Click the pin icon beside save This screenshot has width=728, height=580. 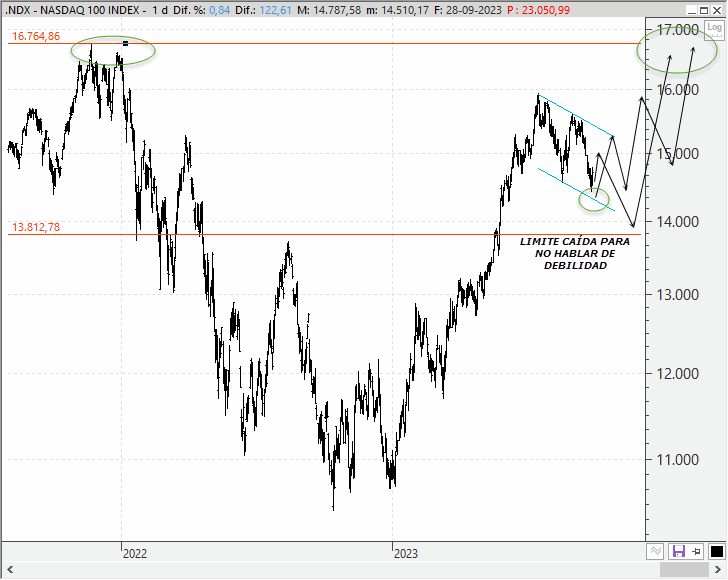click(x=696, y=551)
